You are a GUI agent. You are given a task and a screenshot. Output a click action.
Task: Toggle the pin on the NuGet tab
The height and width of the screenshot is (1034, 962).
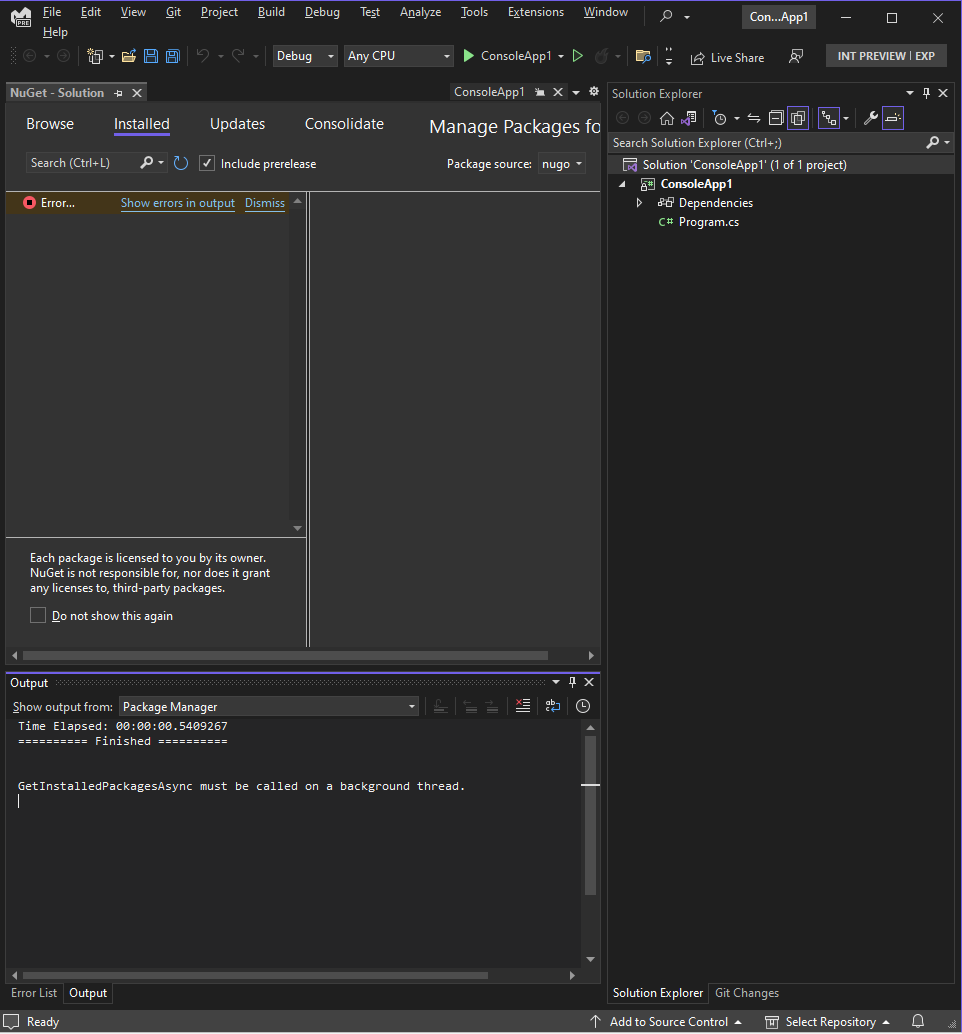click(118, 92)
